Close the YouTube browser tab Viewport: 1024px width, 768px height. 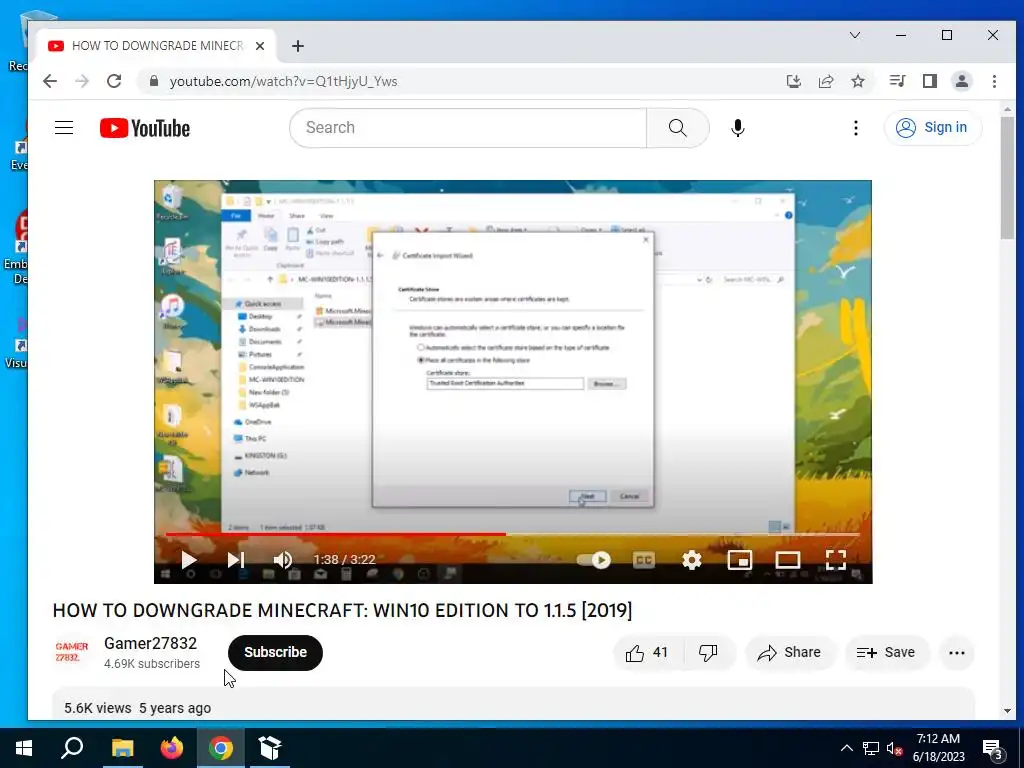[x=260, y=46]
